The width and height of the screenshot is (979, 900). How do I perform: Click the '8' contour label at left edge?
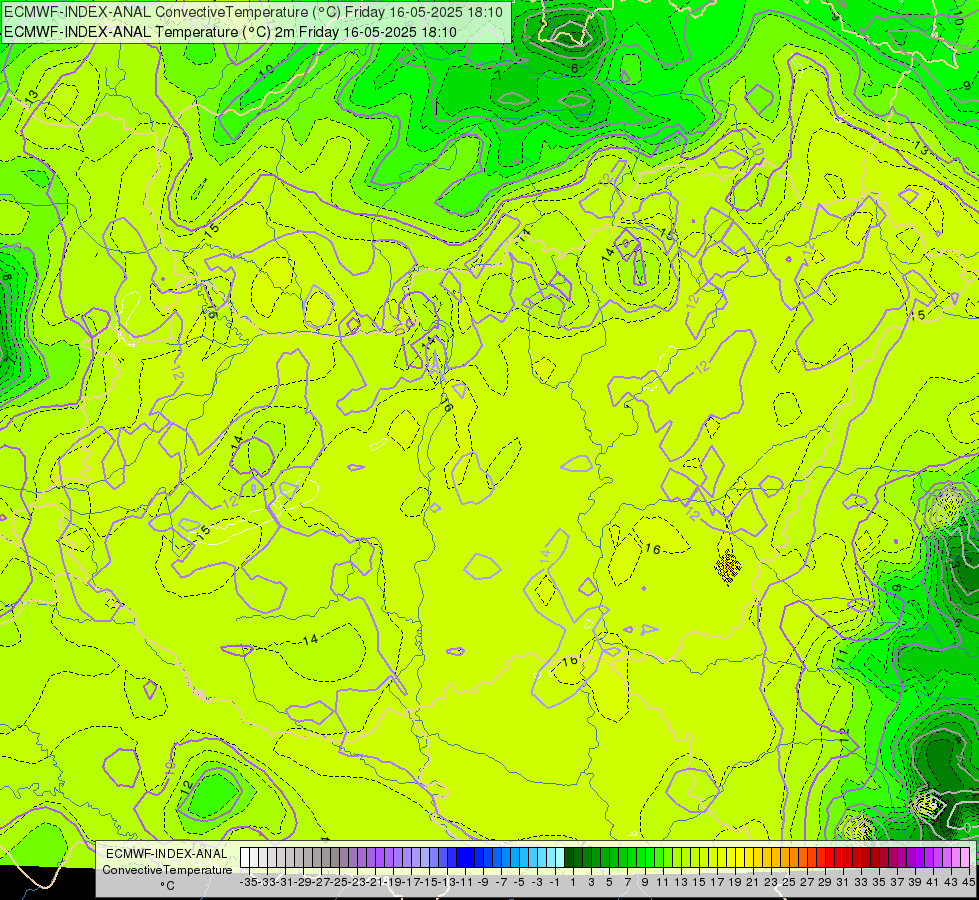7,277
